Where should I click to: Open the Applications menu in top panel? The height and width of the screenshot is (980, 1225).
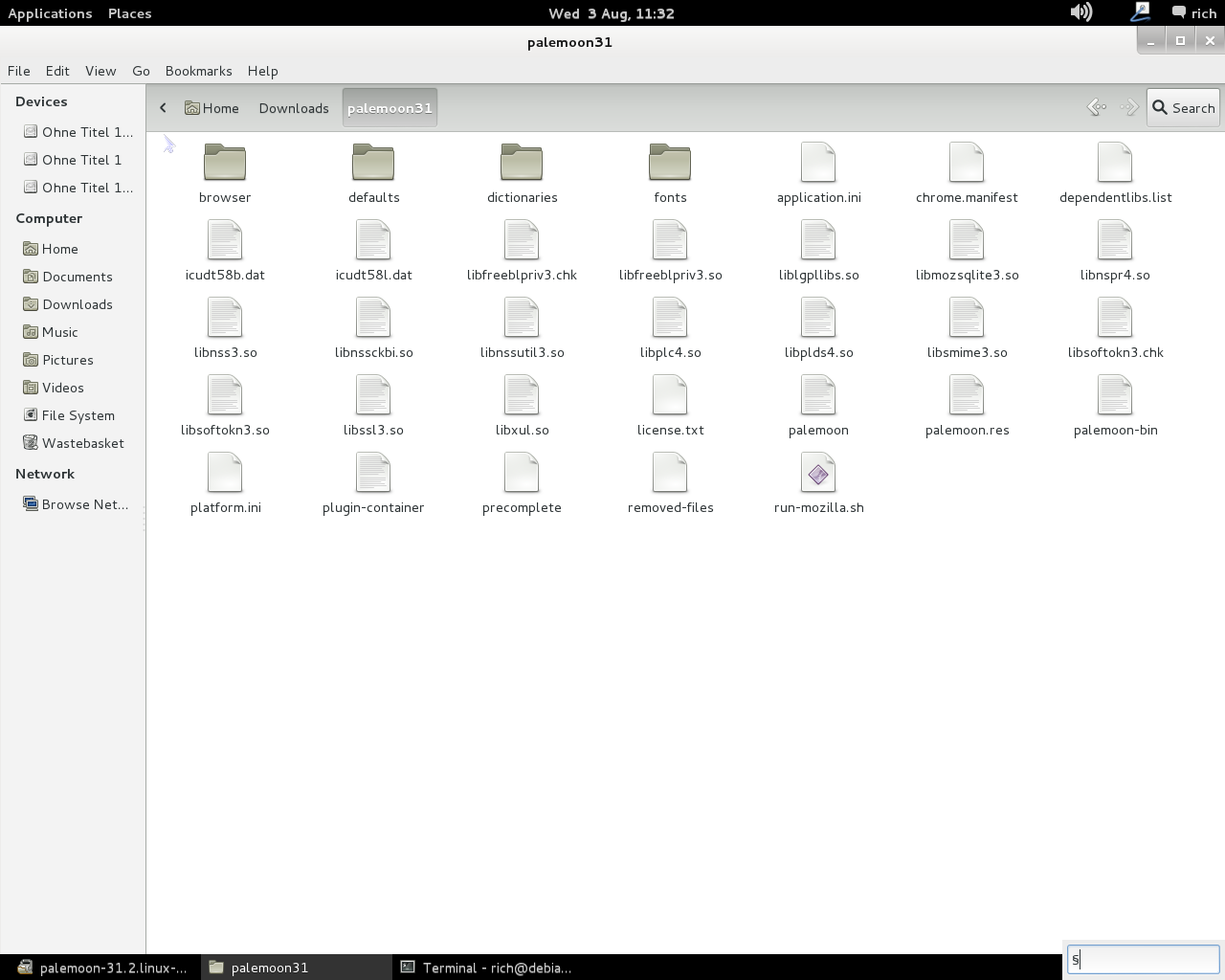click(50, 13)
